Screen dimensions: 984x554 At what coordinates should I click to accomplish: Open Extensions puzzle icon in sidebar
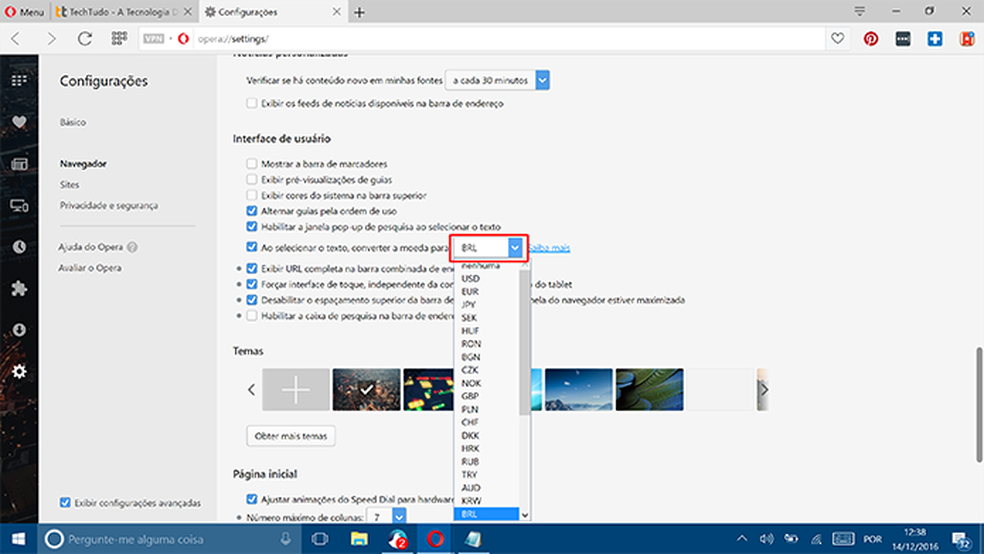pos(19,288)
